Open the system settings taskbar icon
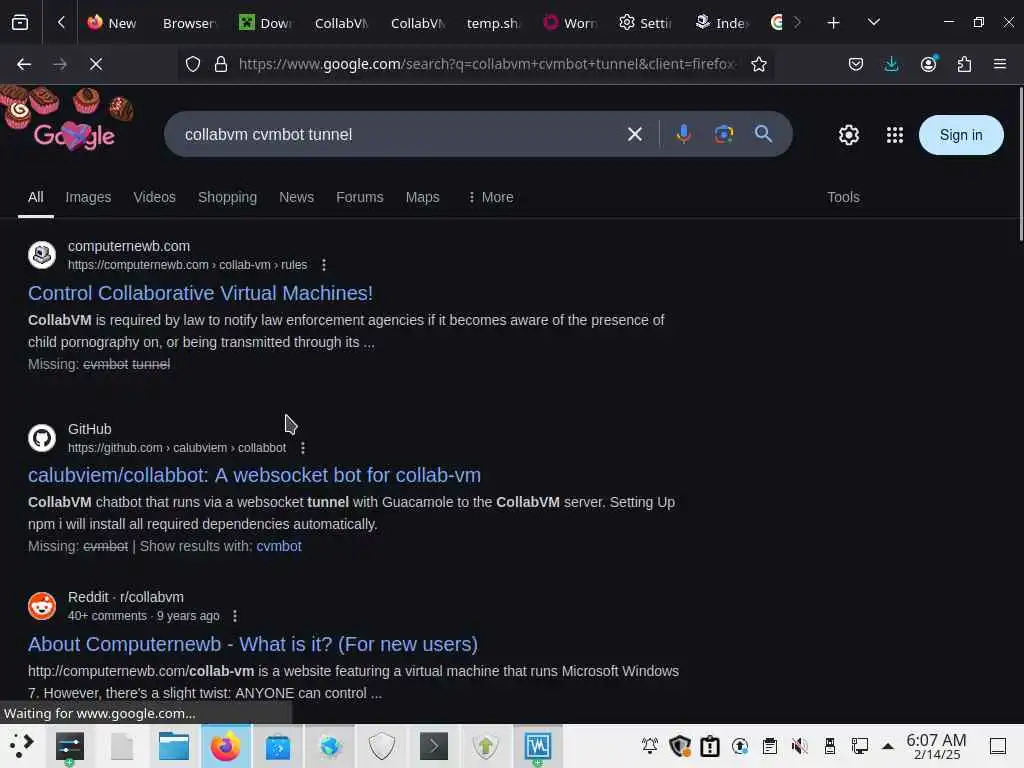The height and width of the screenshot is (768, 1024). [69, 746]
